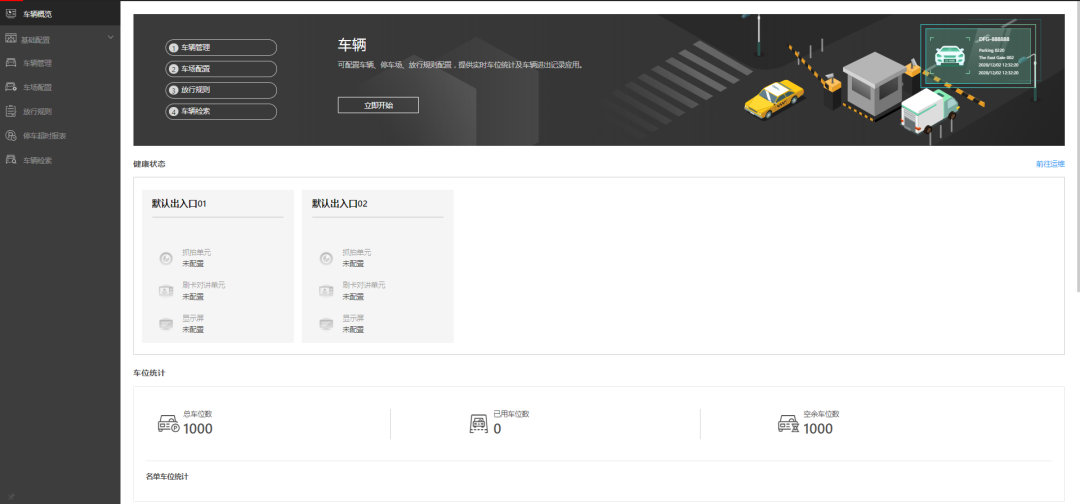Open the 前往运维 link
The width and height of the screenshot is (1080, 504).
click(1050, 164)
